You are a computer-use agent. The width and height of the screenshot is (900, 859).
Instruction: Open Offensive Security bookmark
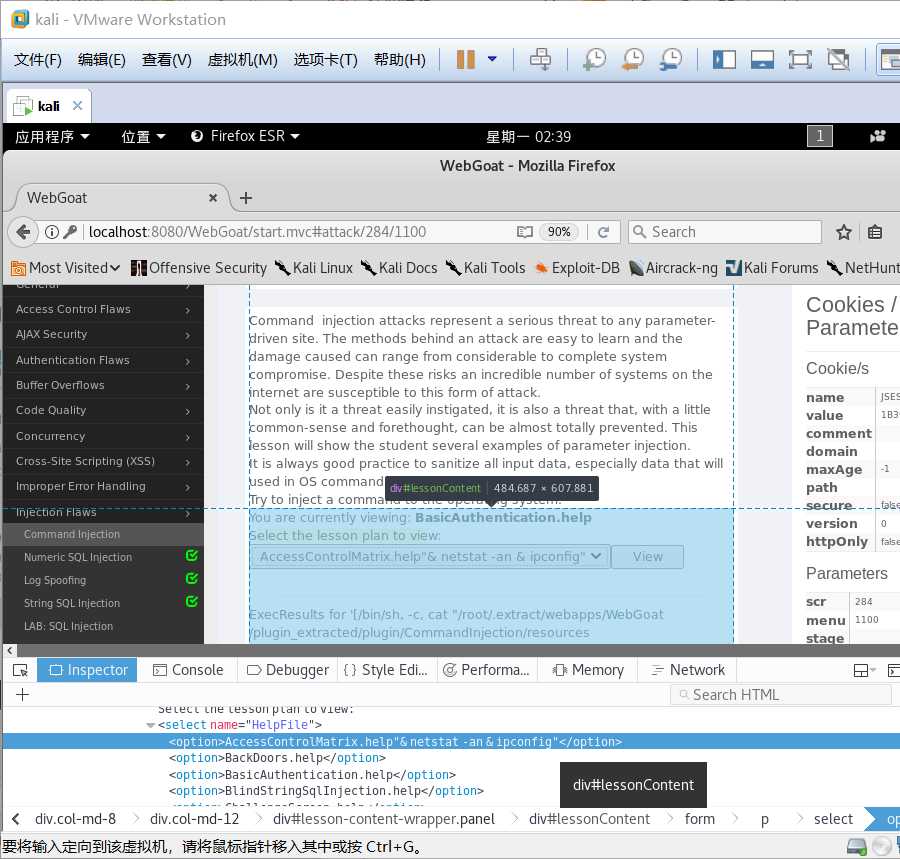[199, 268]
